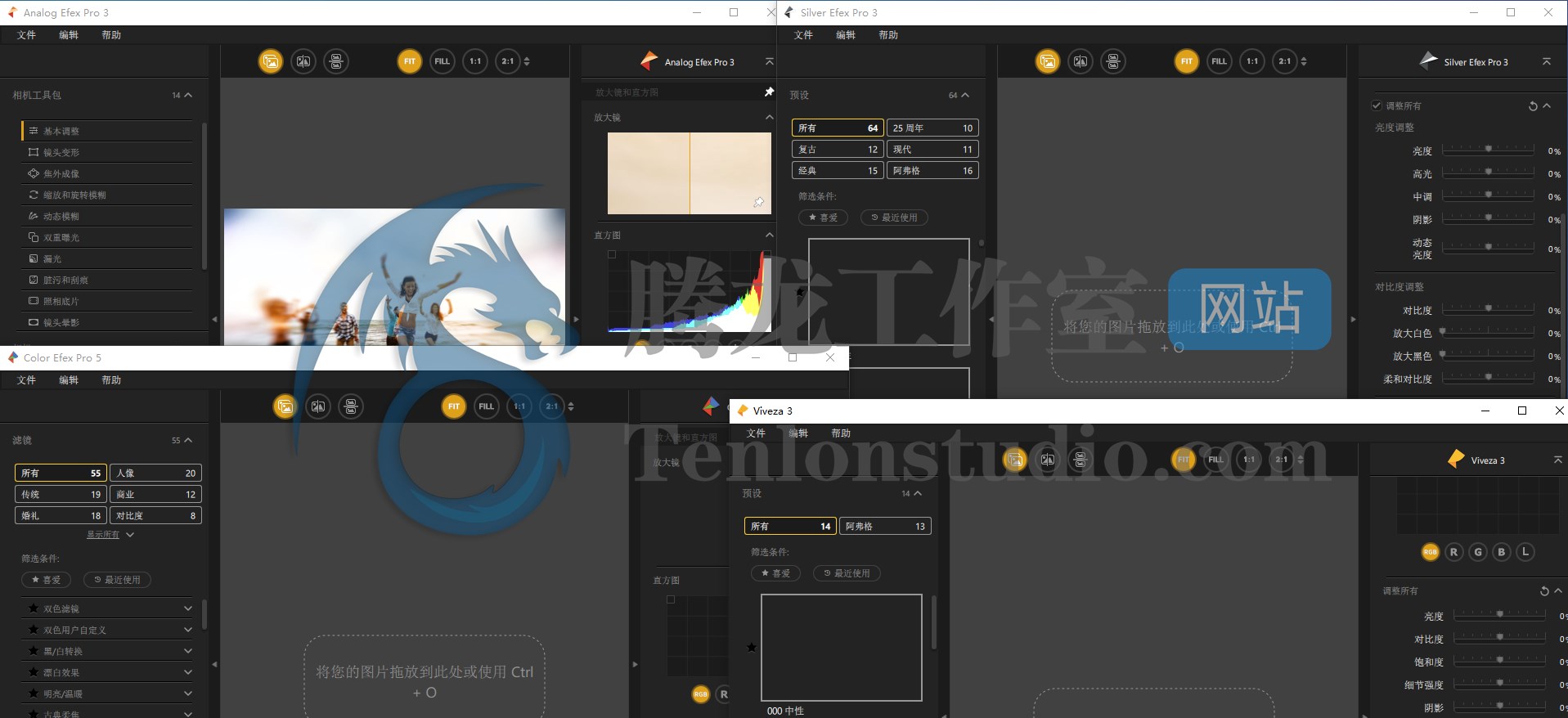
Task: Click single image view icon in Color Efex Pro
Action: pos(285,406)
